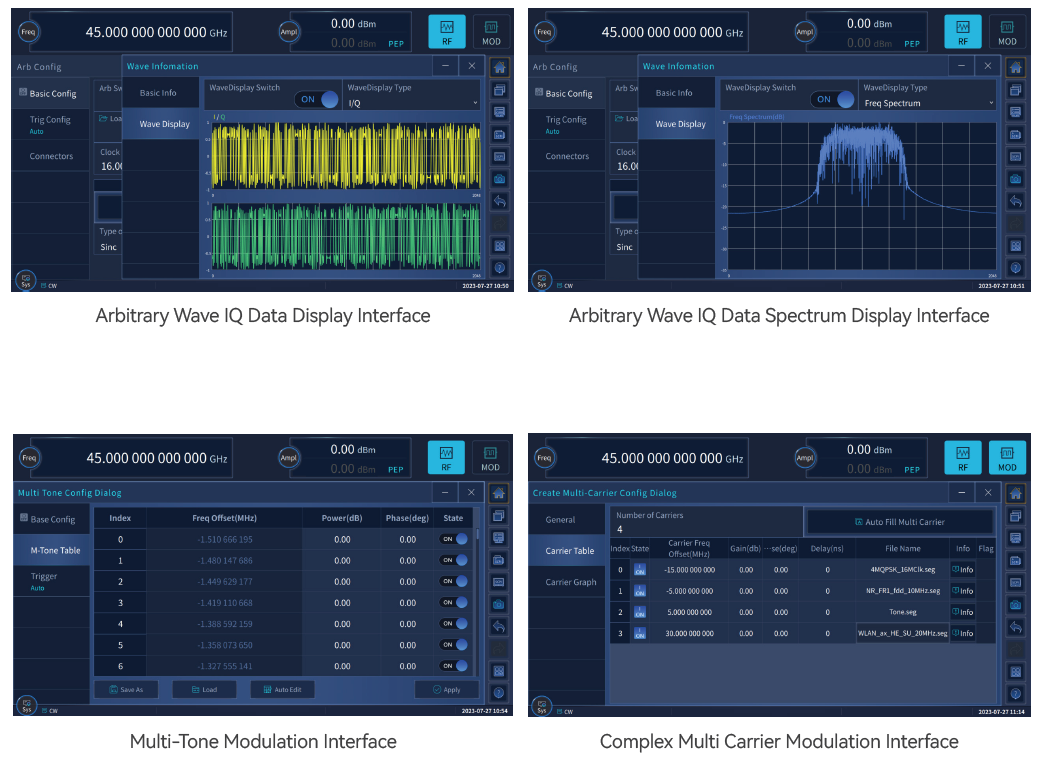Click the Freq icon in I/Q display screen
The height and width of the screenshot is (765, 1052).
(28, 32)
